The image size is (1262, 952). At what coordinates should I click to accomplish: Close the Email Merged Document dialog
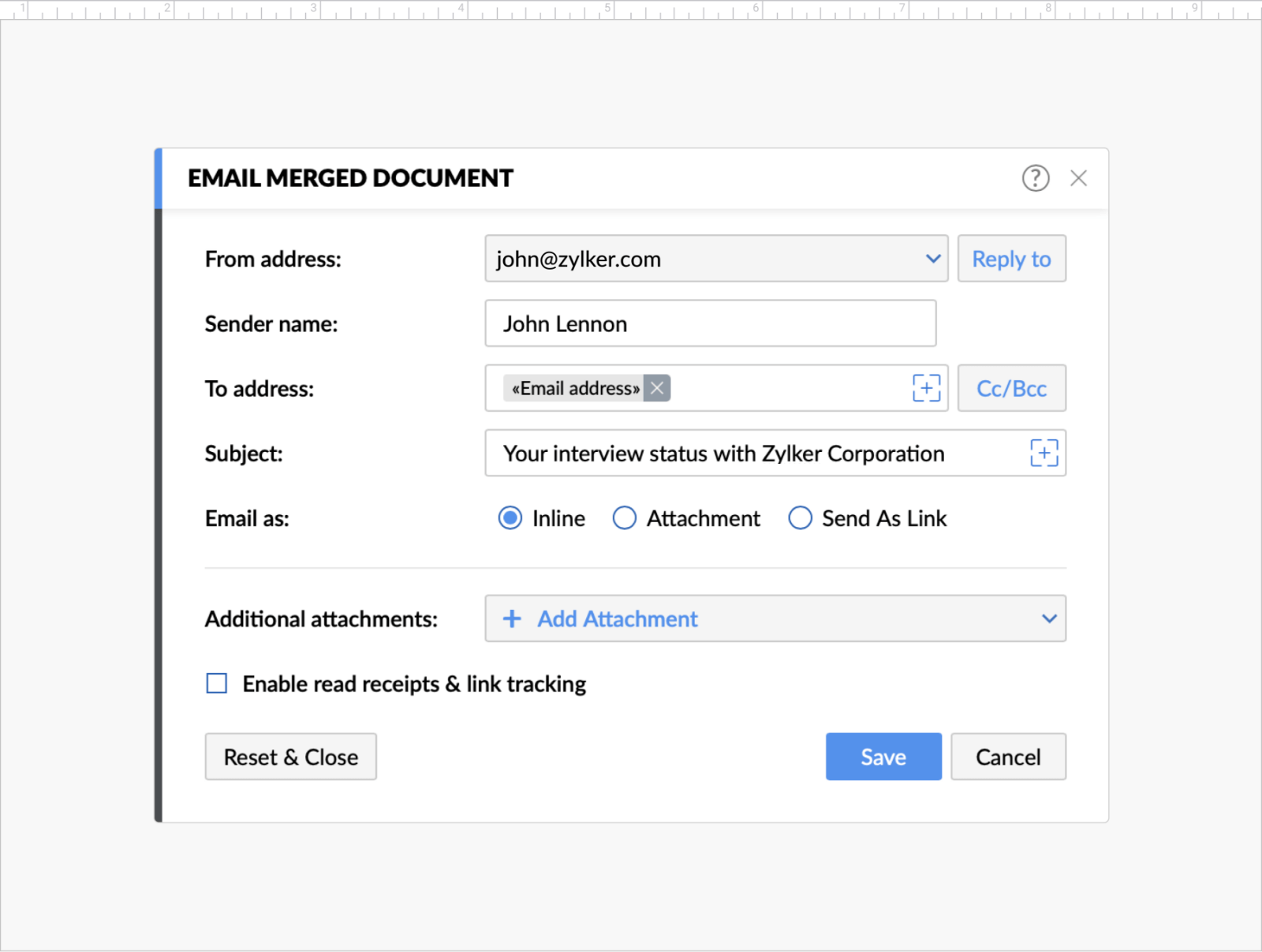coord(1079,178)
